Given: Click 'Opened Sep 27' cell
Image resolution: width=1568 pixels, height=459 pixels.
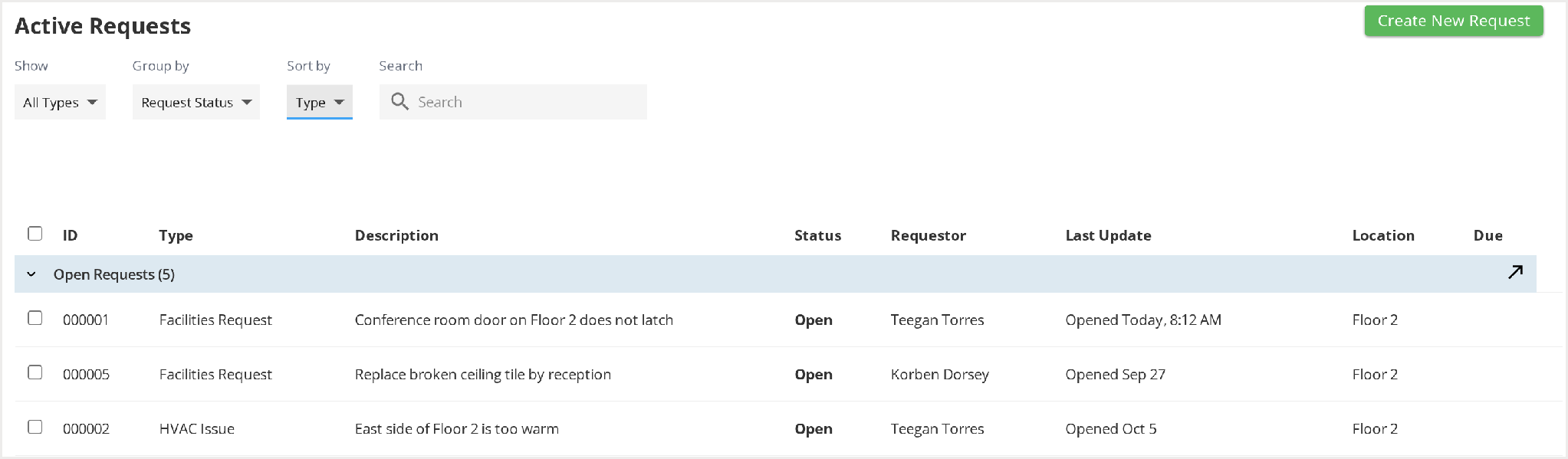Looking at the screenshot, I should (1115, 374).
